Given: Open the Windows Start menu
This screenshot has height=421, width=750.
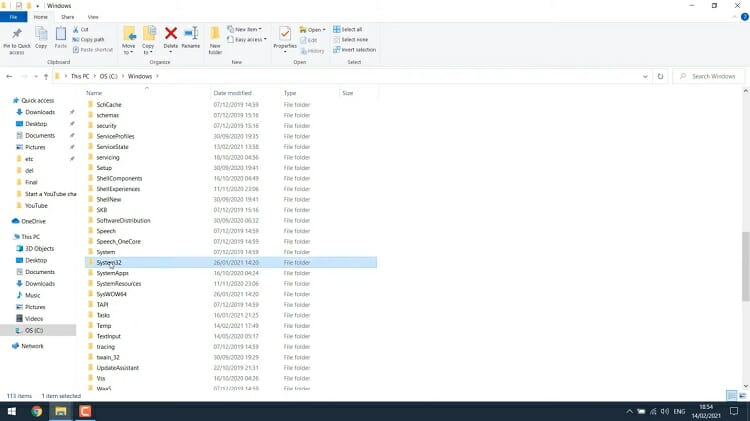Looking at the screenshot, I should [11, 411].
